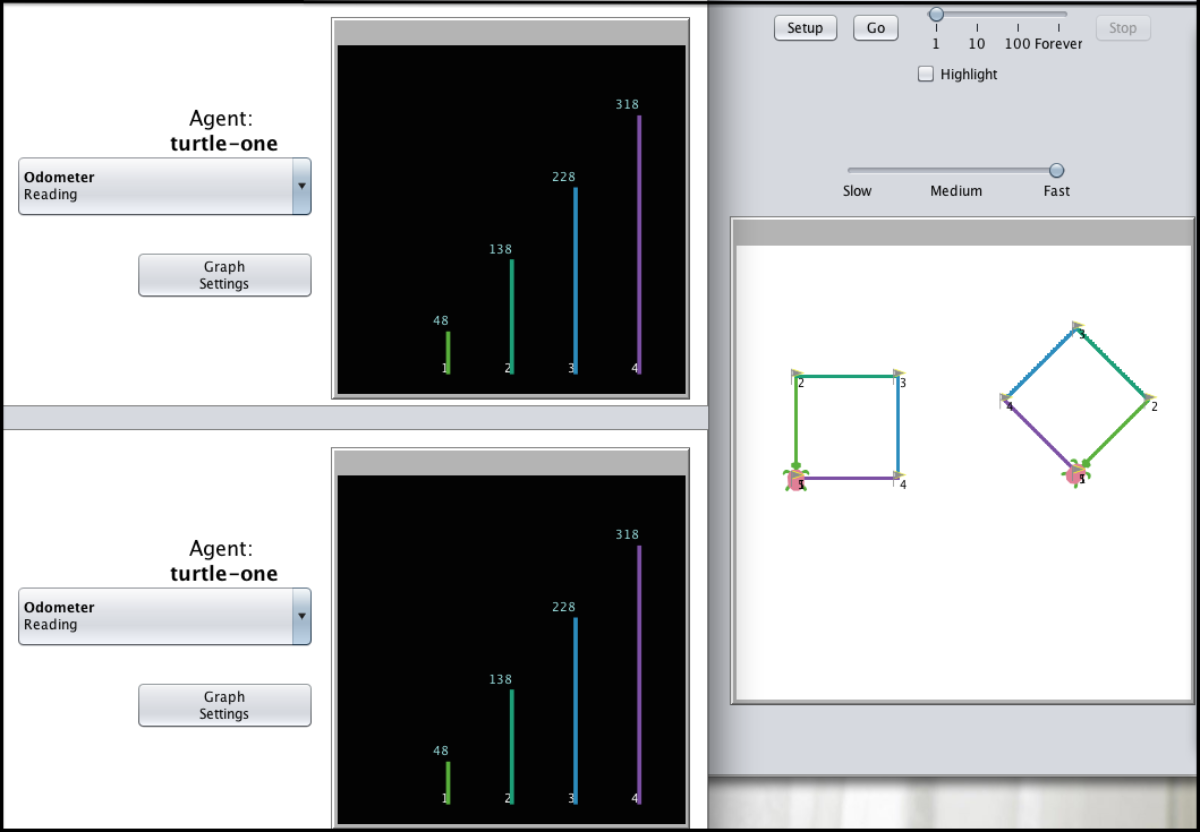
Task: Click flag 4 on the diamond path
Action: coord(1006,400)
